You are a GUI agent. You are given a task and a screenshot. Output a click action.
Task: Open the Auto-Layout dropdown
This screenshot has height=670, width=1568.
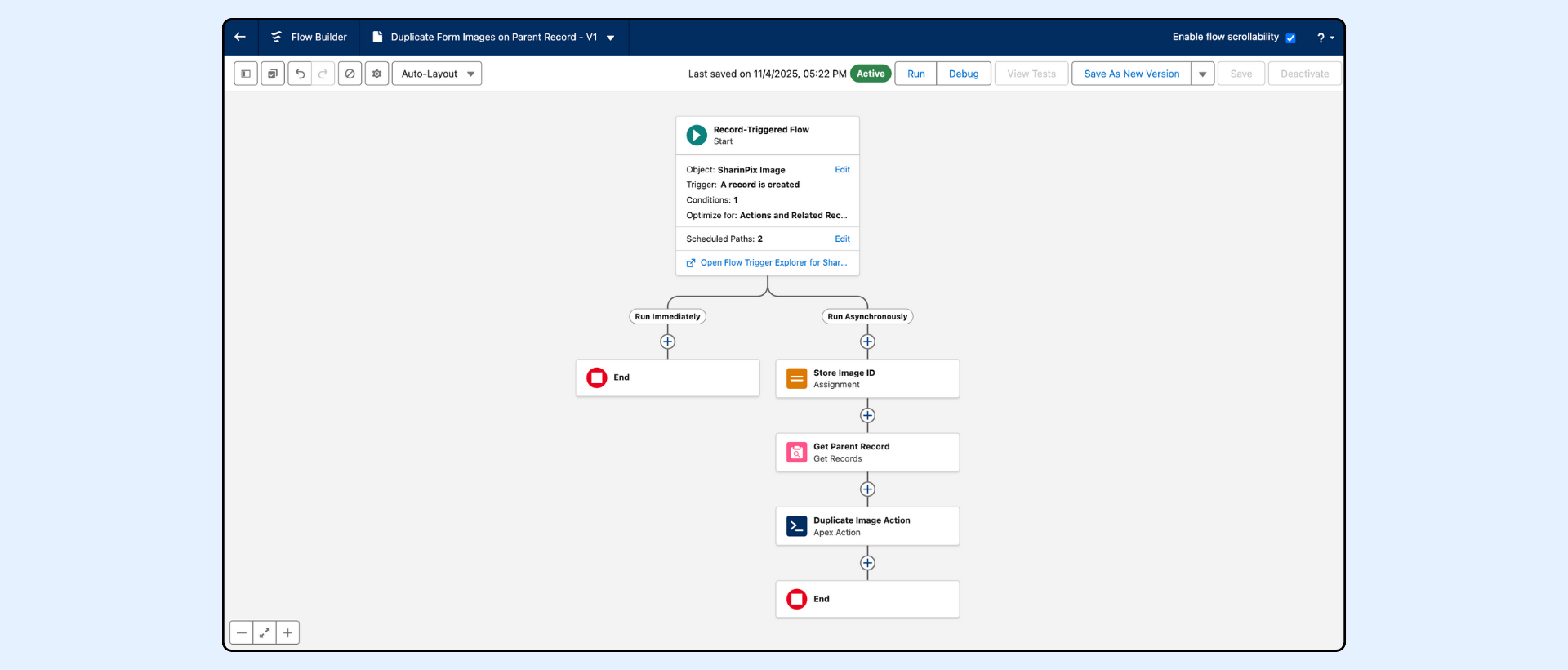click(x=437, y=74)
